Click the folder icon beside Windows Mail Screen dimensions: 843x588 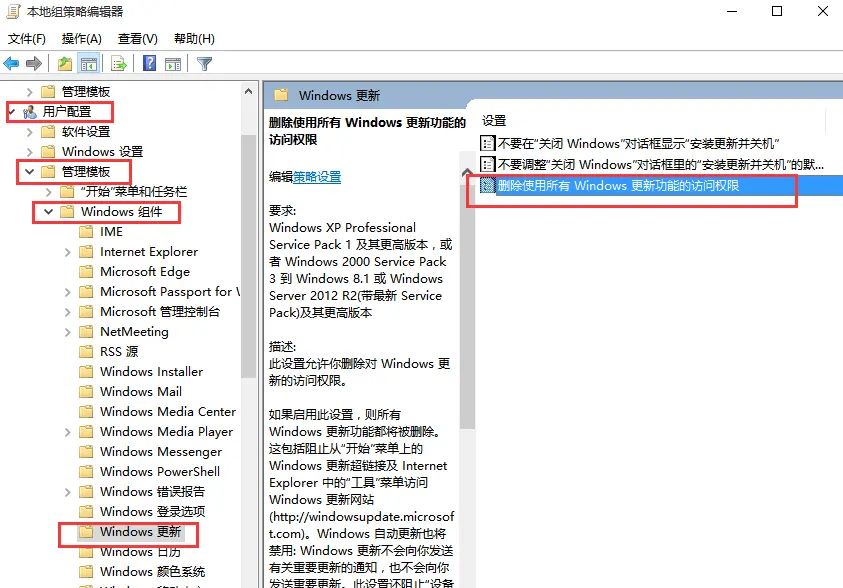(x=86, y=391)
